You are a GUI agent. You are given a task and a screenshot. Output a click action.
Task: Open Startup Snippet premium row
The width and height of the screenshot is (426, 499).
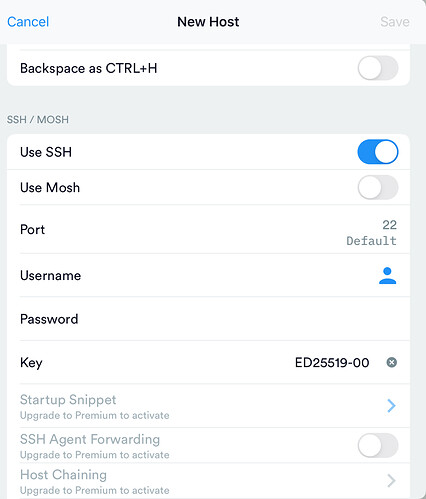coord(208,406)
